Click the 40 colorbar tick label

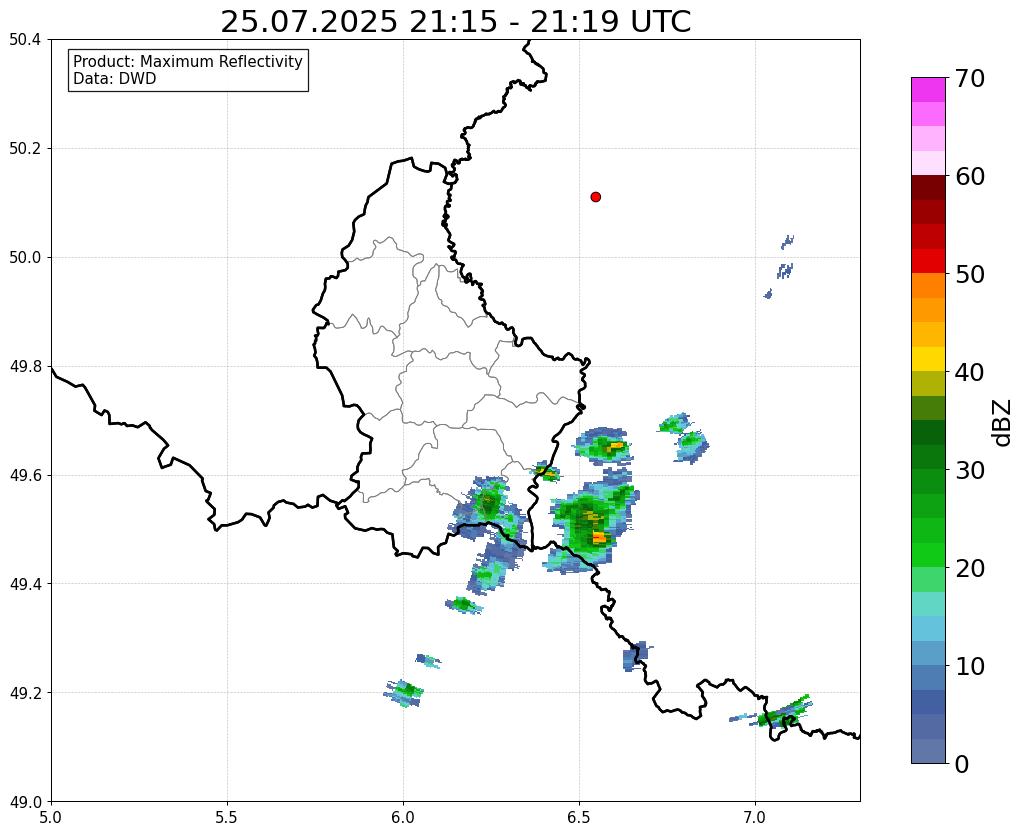point(970,372)
